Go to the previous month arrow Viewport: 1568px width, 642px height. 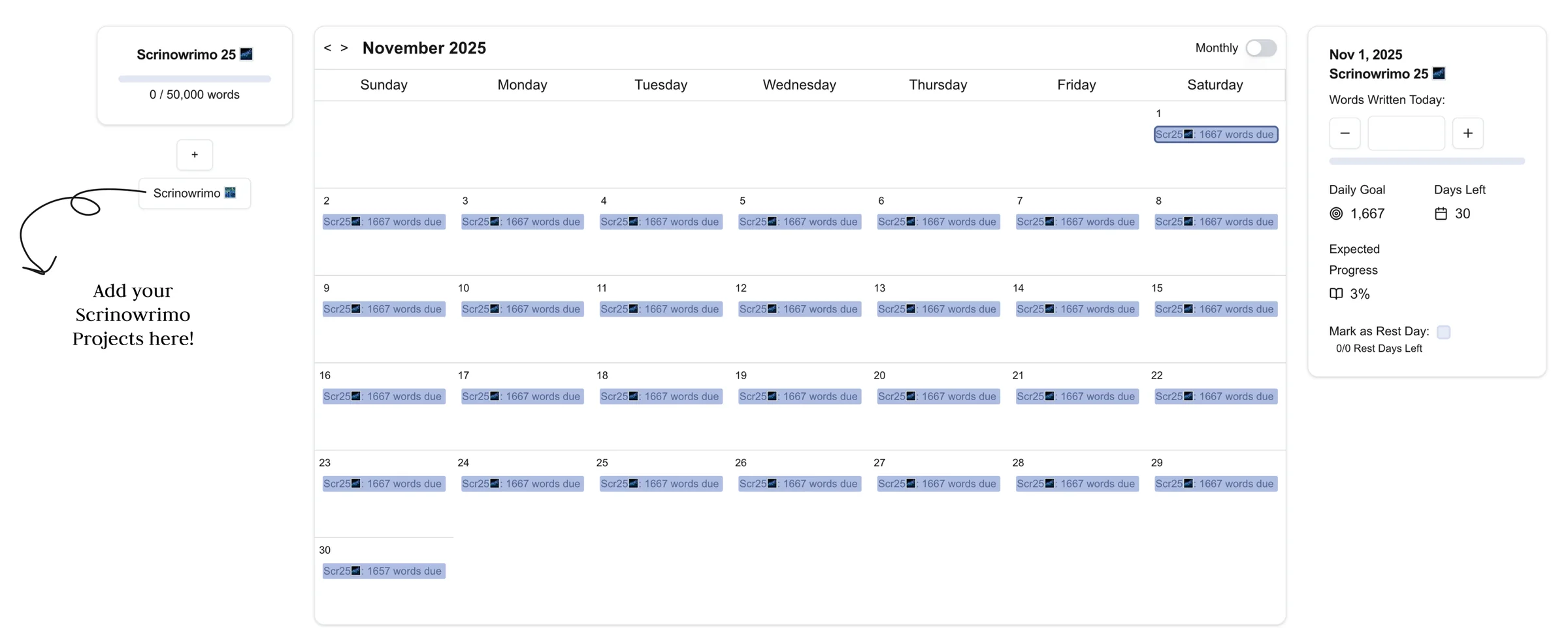click(x=327, y=48)
